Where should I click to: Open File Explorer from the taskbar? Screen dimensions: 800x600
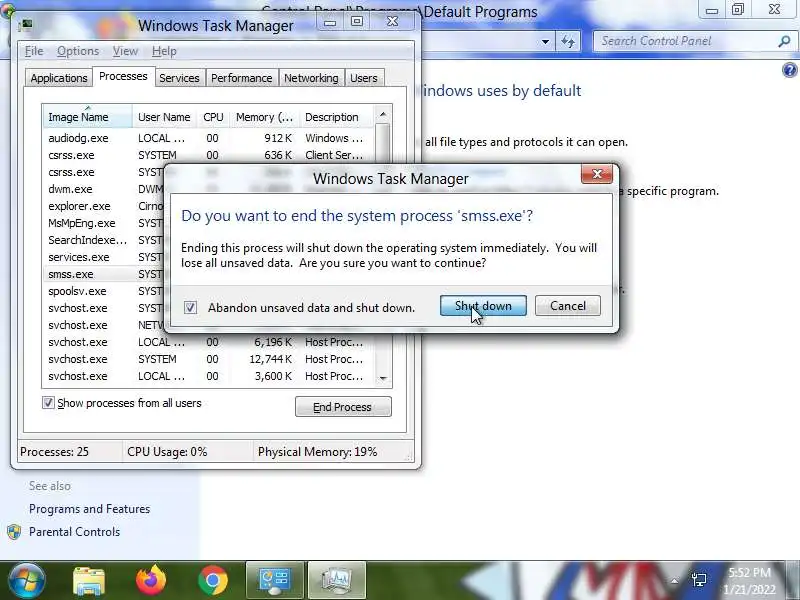pyautogui.click(x=89, y=581)
